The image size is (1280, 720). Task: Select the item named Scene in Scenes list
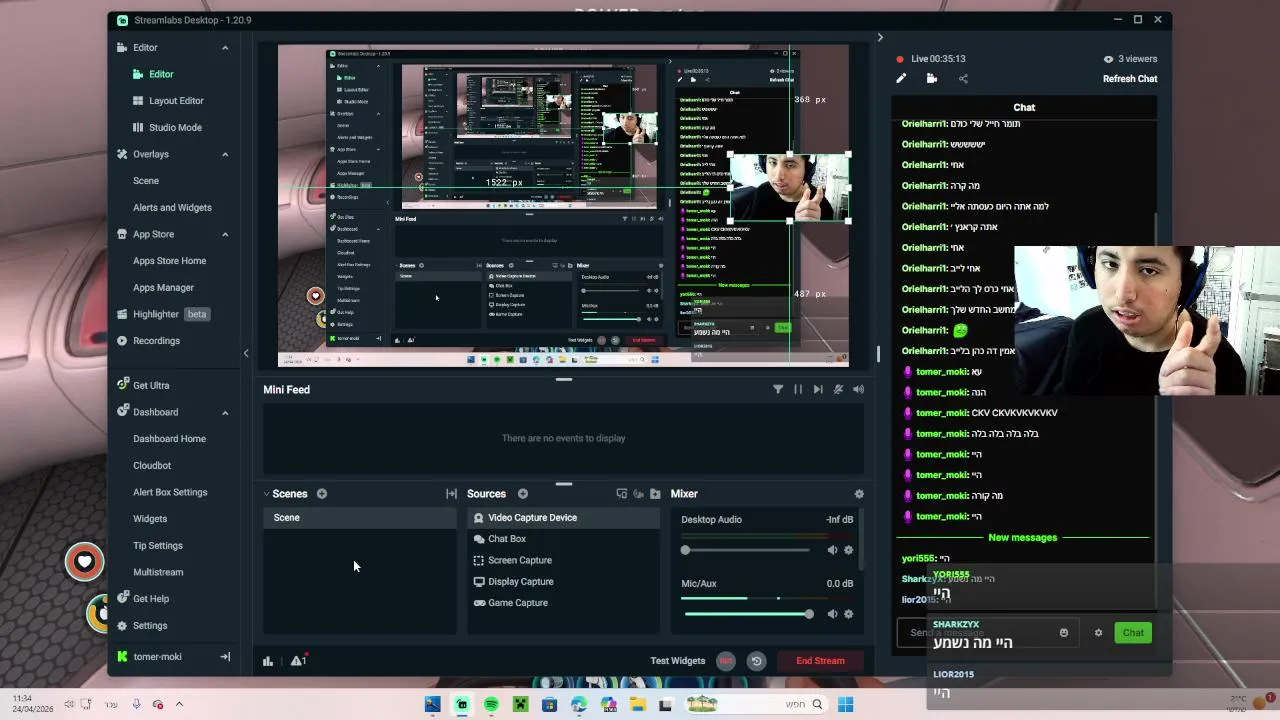point(360,518)
